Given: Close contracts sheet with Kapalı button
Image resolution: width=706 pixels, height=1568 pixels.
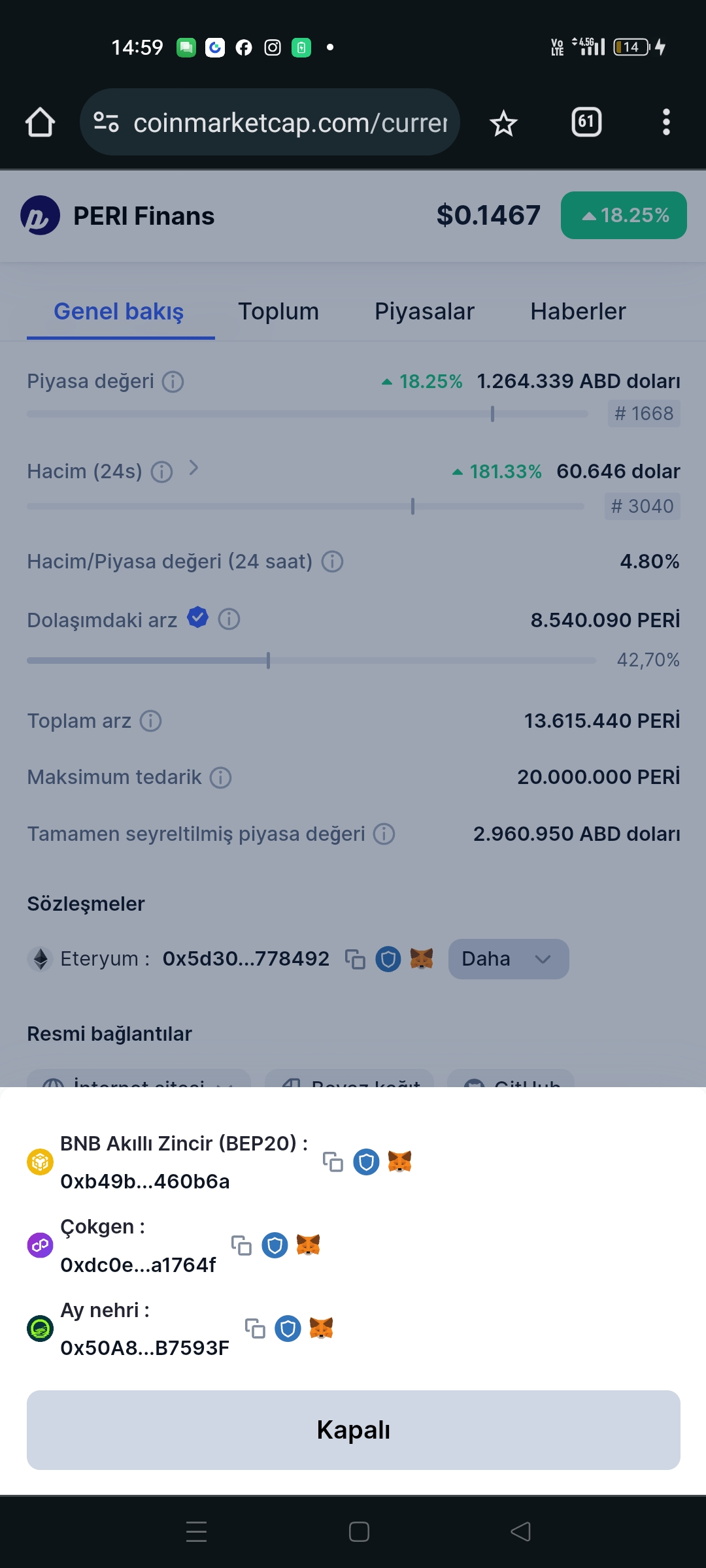Looking at the screenshot, I should click(354, 1430).
